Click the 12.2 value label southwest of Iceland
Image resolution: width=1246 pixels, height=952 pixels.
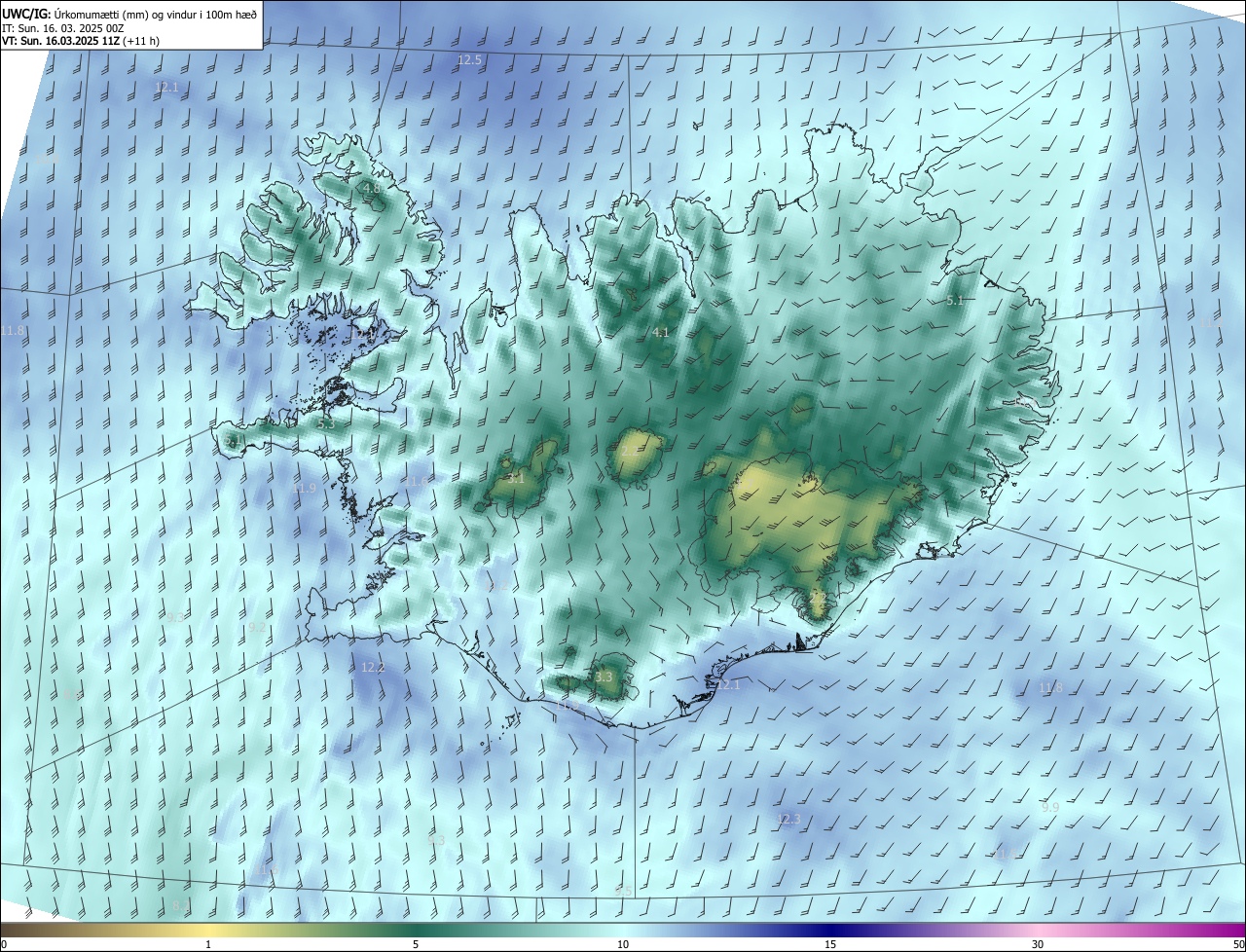point(373,668)
